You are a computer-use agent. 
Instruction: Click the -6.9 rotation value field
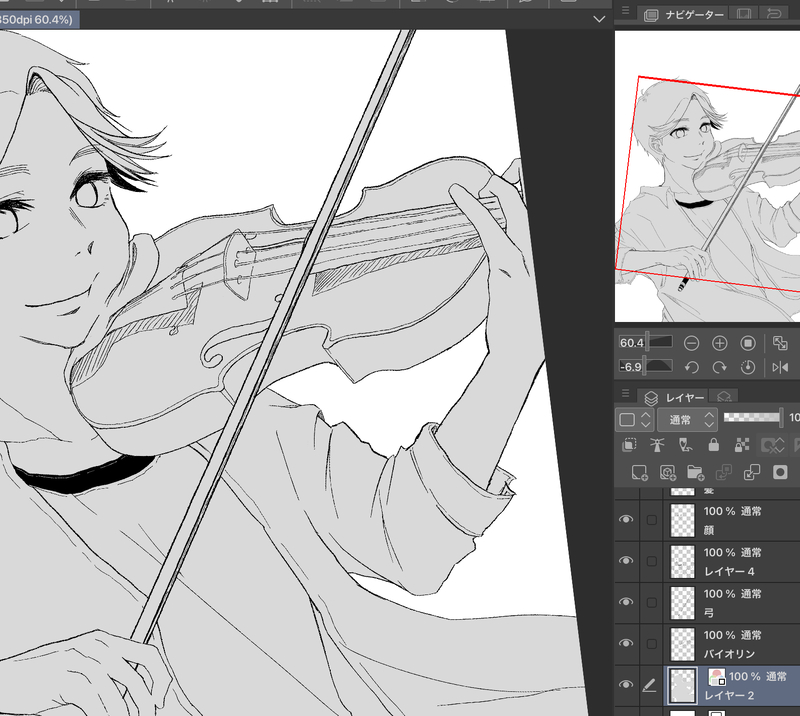(631, 367)
